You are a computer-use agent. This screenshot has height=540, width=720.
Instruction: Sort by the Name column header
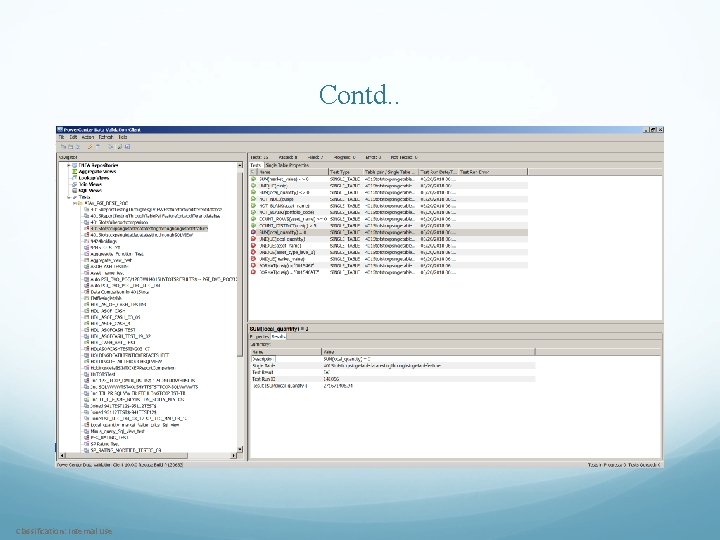[x=292, y=172]
